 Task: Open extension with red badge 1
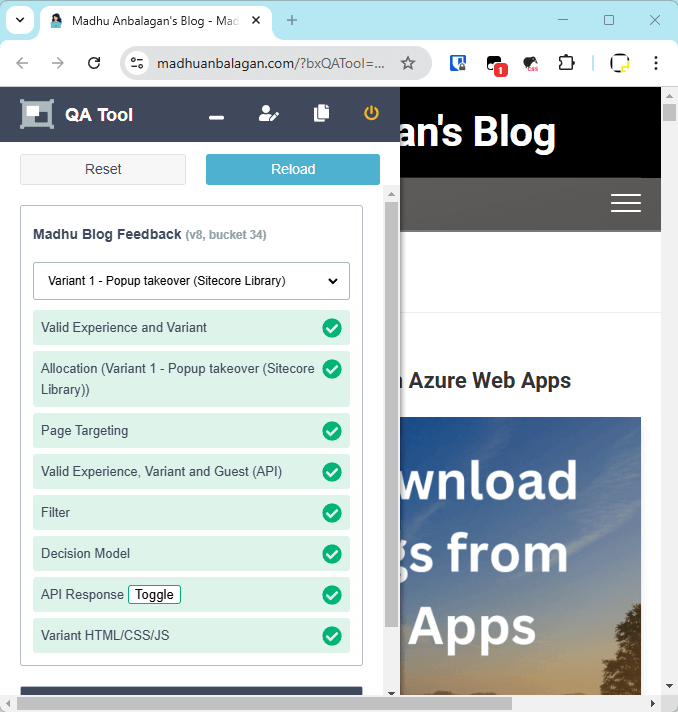pos(495,64)
